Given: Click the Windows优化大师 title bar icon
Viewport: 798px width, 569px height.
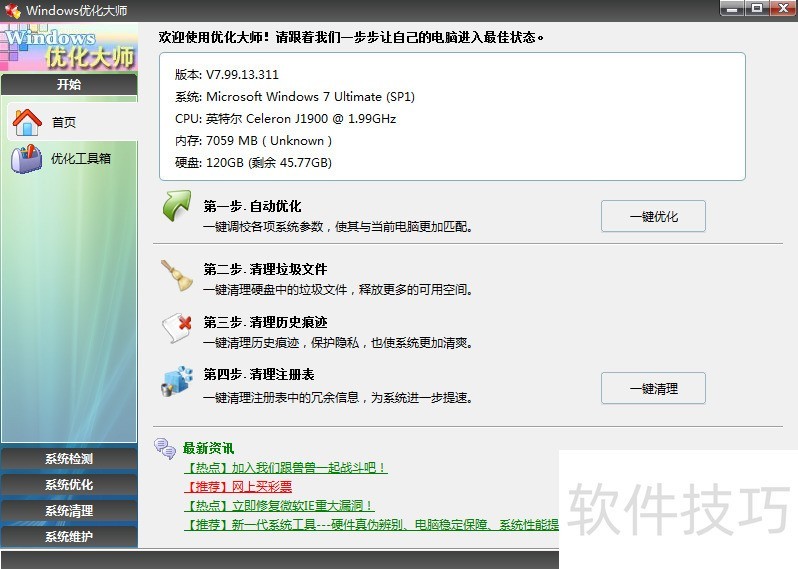Looking at the screenshot, I should [12, 10].
